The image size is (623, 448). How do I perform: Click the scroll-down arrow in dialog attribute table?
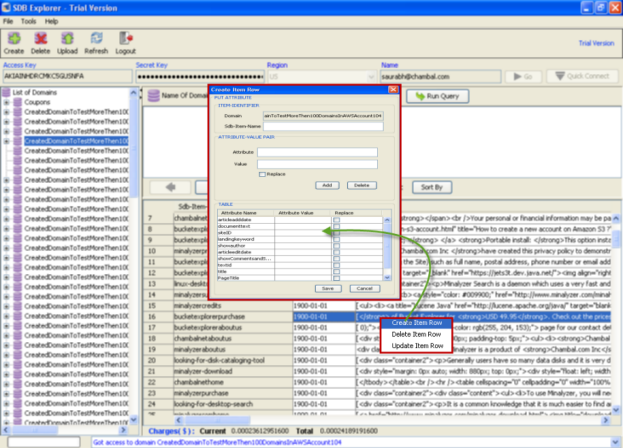point(387,277)
